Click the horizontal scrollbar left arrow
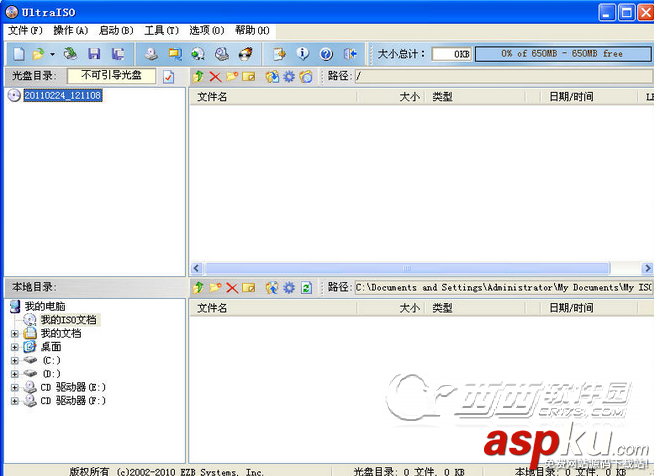This screenshot has width=654, height=476. [197, 268]
